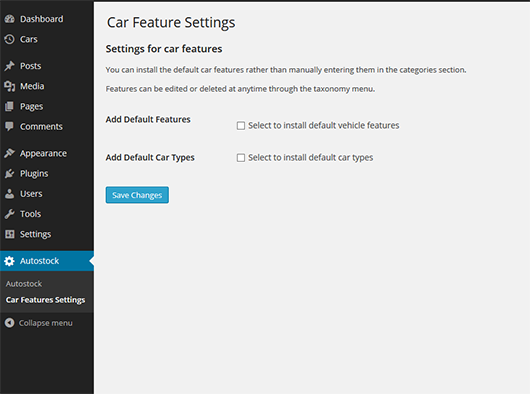Click the Select to install default car types label
The width and height of the screenshot is (530, 394).
pyautogui.click(x=311, y=157)
